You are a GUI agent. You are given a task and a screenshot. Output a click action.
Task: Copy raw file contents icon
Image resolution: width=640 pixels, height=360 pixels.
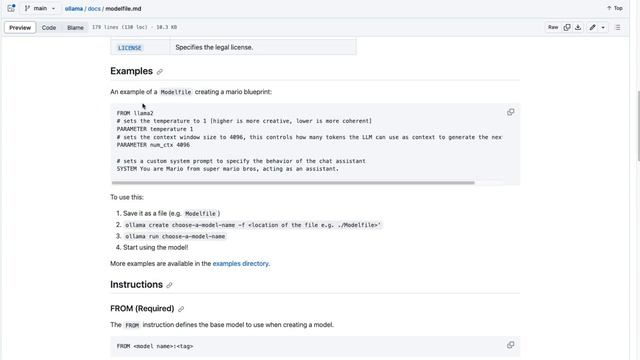567,27
